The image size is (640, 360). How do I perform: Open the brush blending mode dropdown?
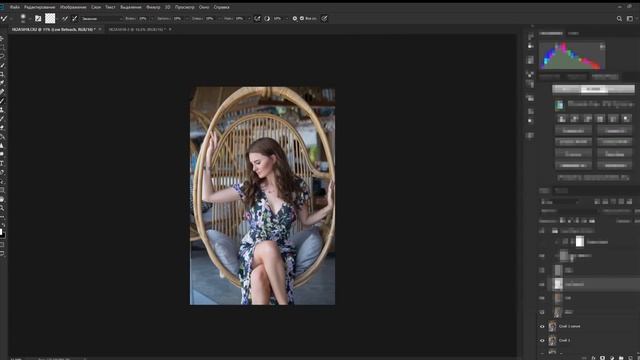pos(102,18)
